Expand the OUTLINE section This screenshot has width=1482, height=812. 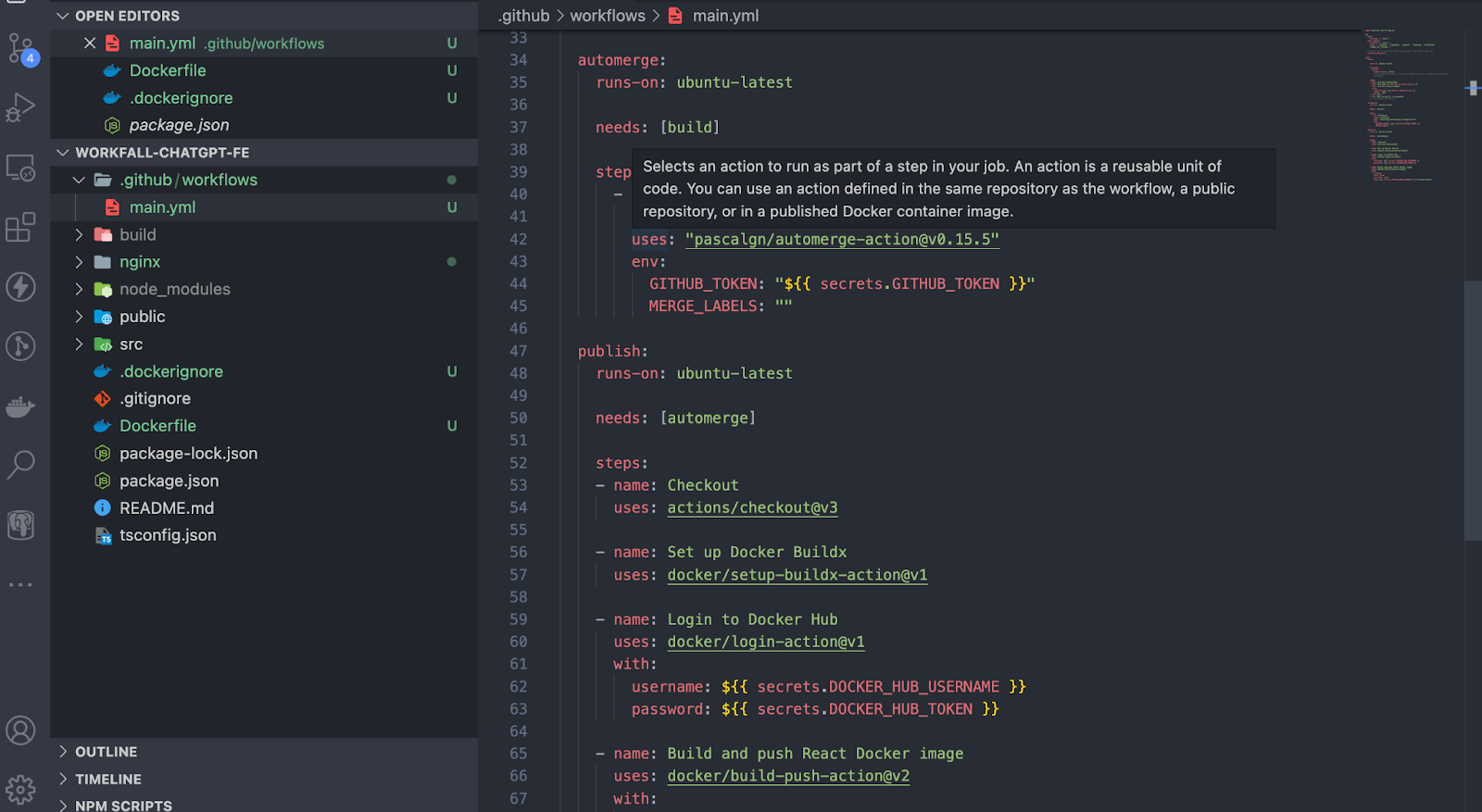[x=106, y=752]
